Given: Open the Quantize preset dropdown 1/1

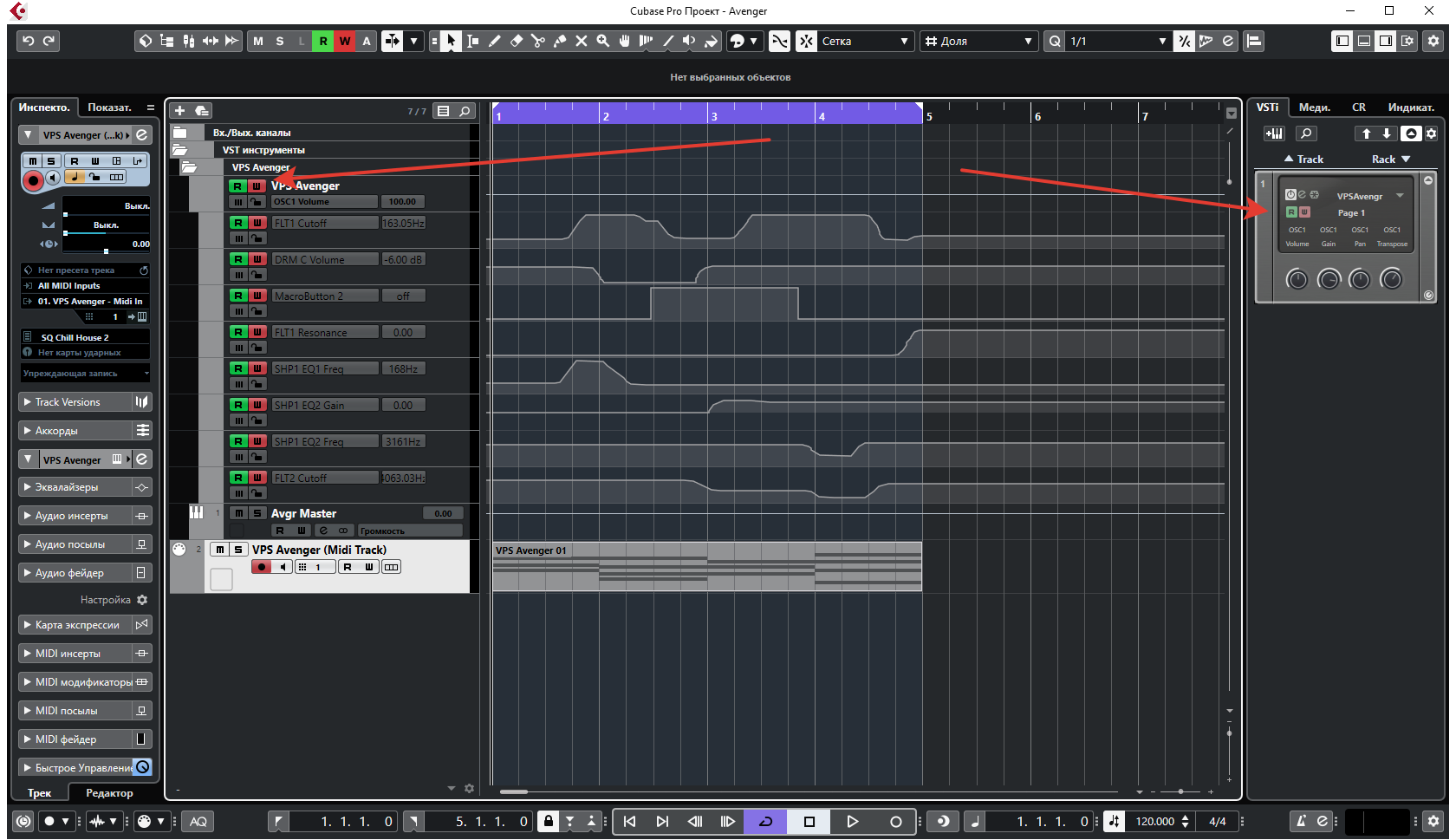Looking at the screenshot, I should (x=1118, y=41).
